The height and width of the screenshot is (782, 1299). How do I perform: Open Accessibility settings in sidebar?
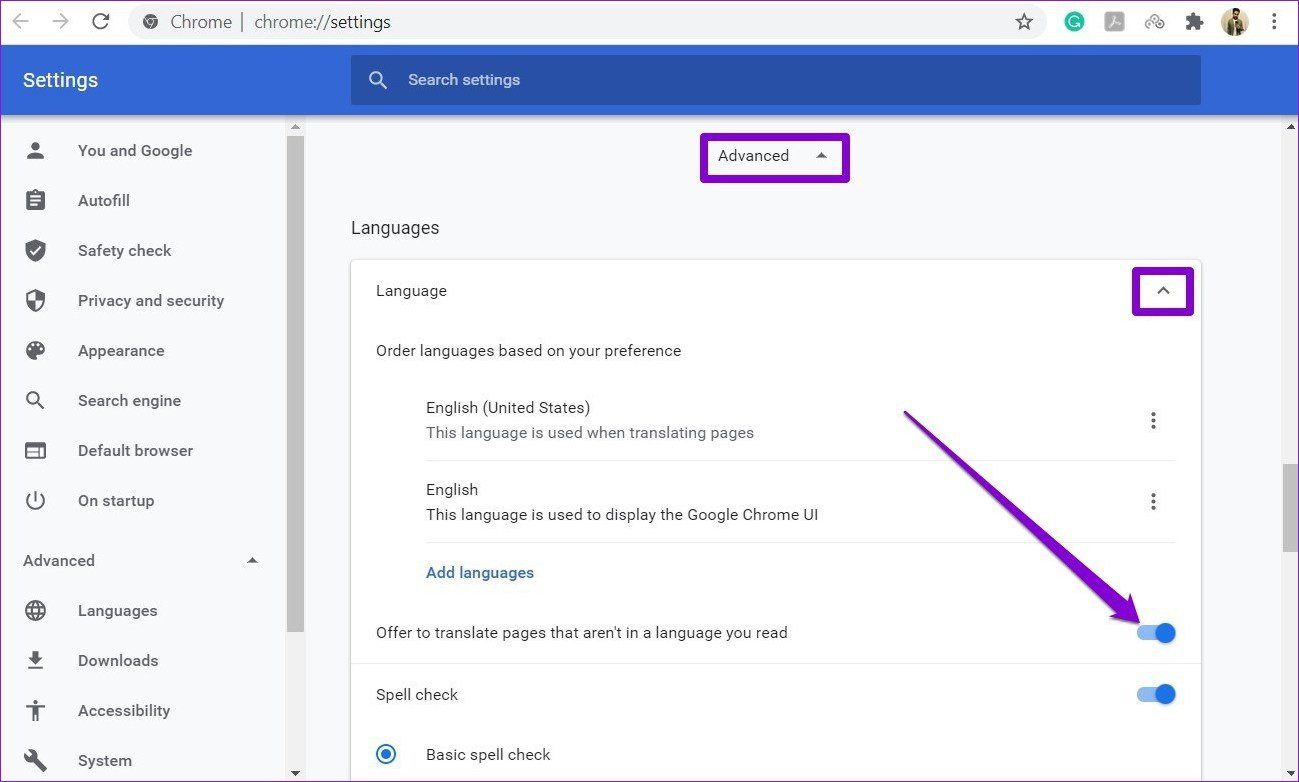point(124,711)
